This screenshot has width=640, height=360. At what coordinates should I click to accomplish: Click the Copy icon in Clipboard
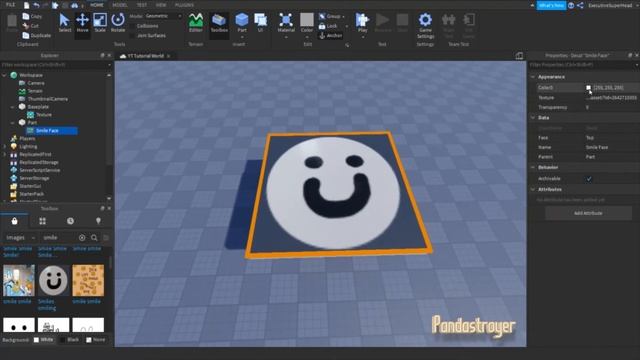pyautogui.click(x=26, y=16)
